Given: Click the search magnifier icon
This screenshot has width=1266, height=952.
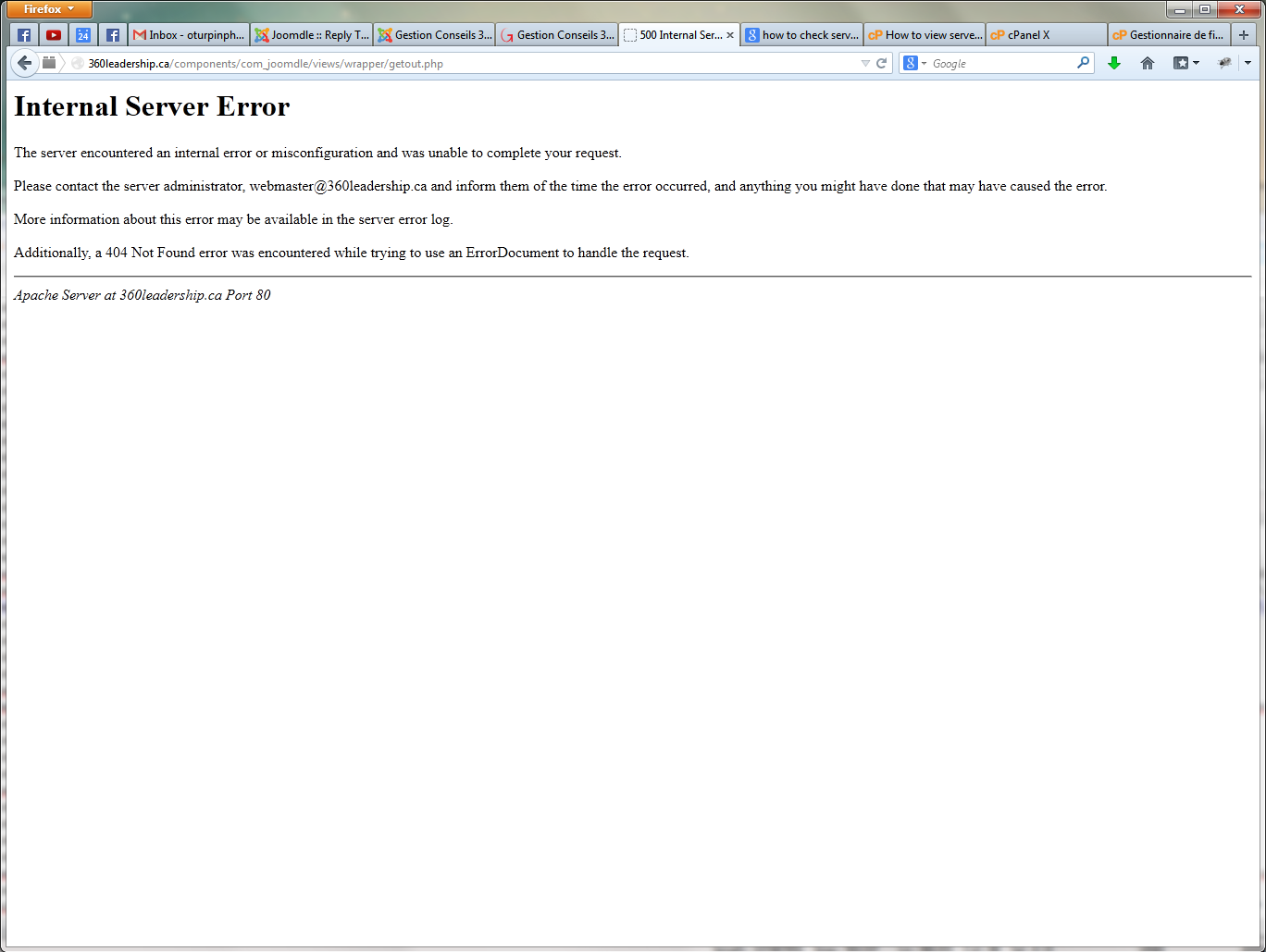Looking at the screenshot, I should 1083,63.
